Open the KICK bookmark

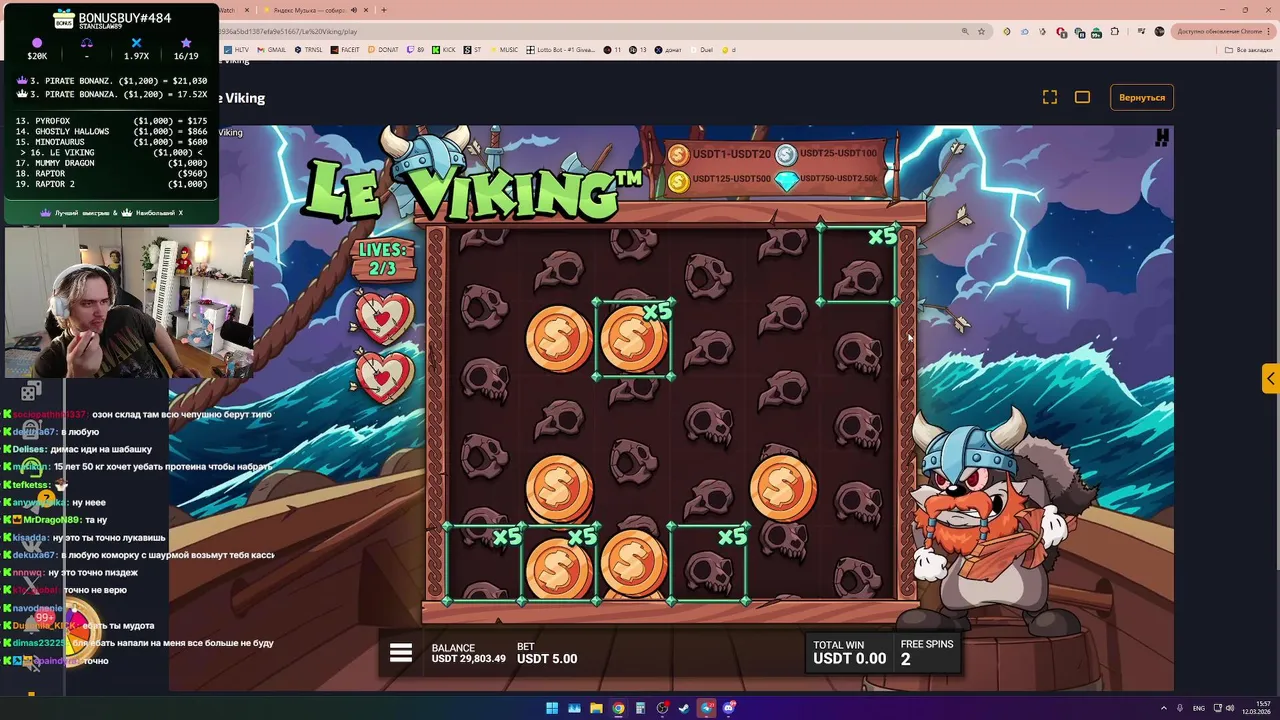click(444, 49)
